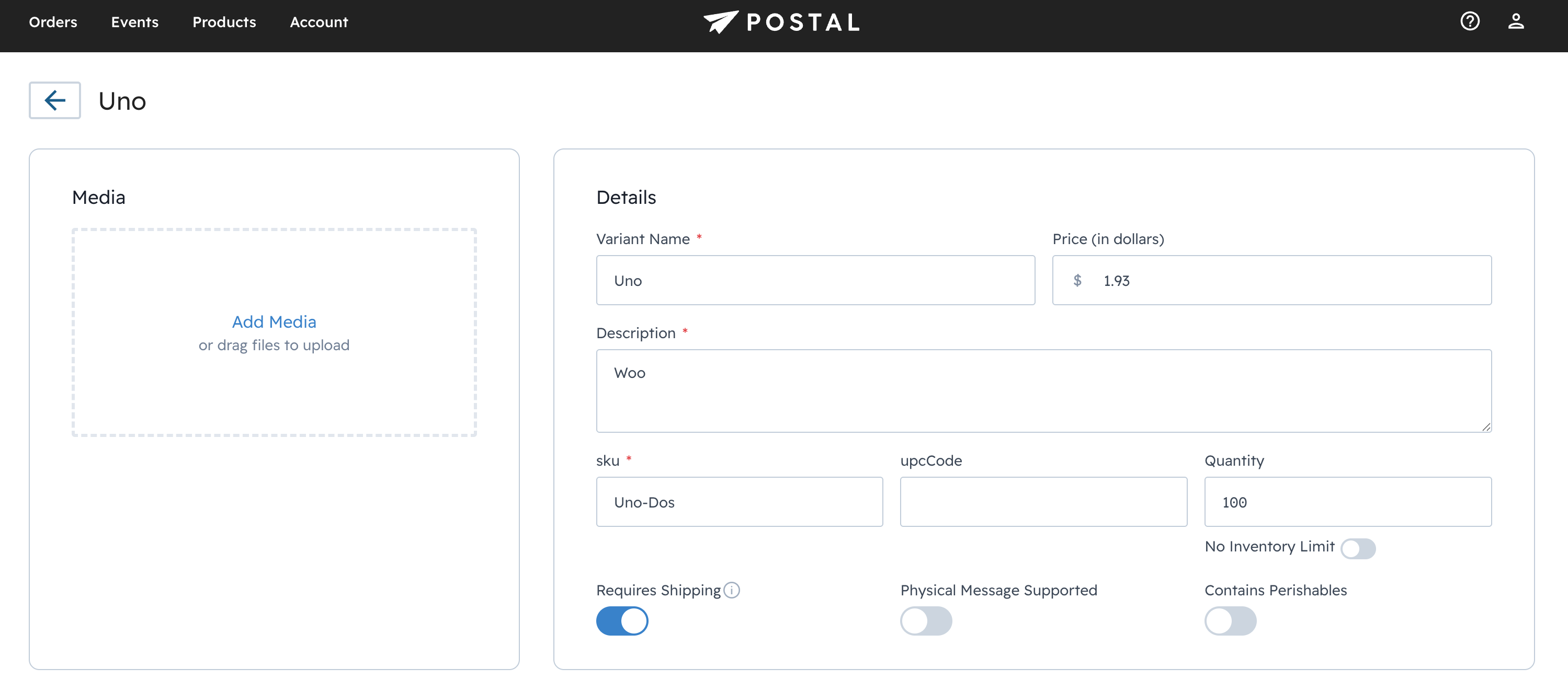Turn on Contains Perishables switch
1568x691 pixels.
coord(1230,621)
